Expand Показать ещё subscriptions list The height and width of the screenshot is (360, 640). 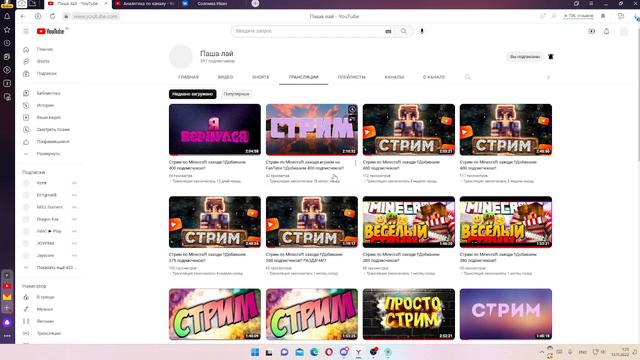pyautogui.click(x=51, y=268)
